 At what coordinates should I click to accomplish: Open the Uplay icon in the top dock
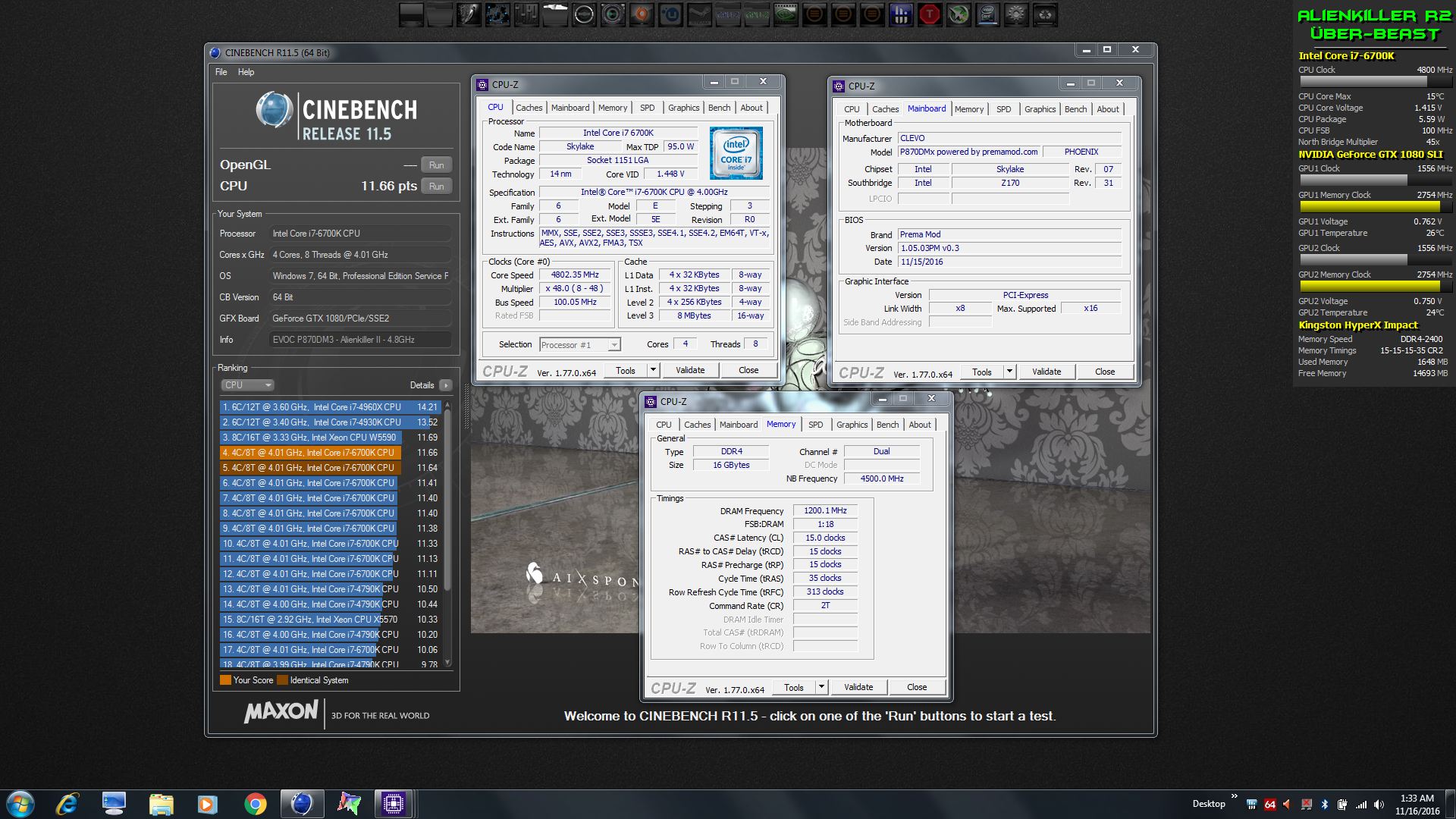[x=670, y=14]
